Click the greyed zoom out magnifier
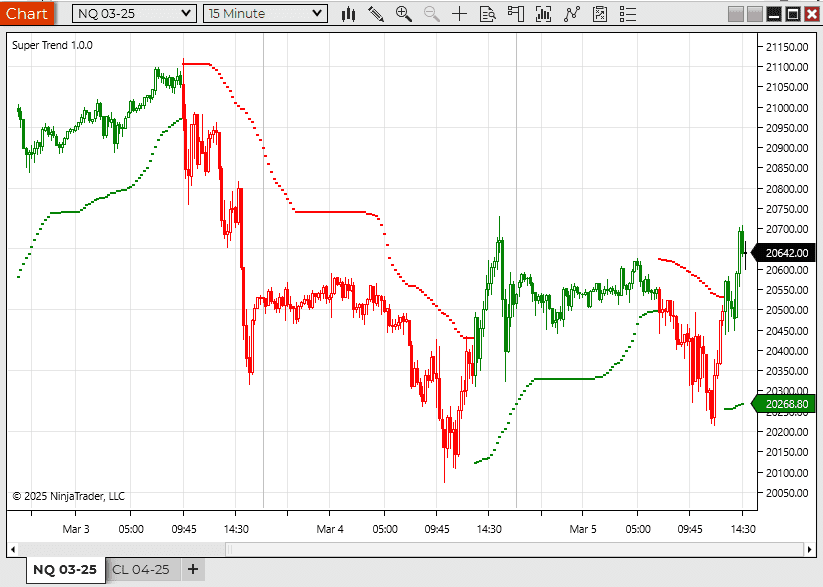The width and height of the screenshot is (823, 587). pos(431,14)
